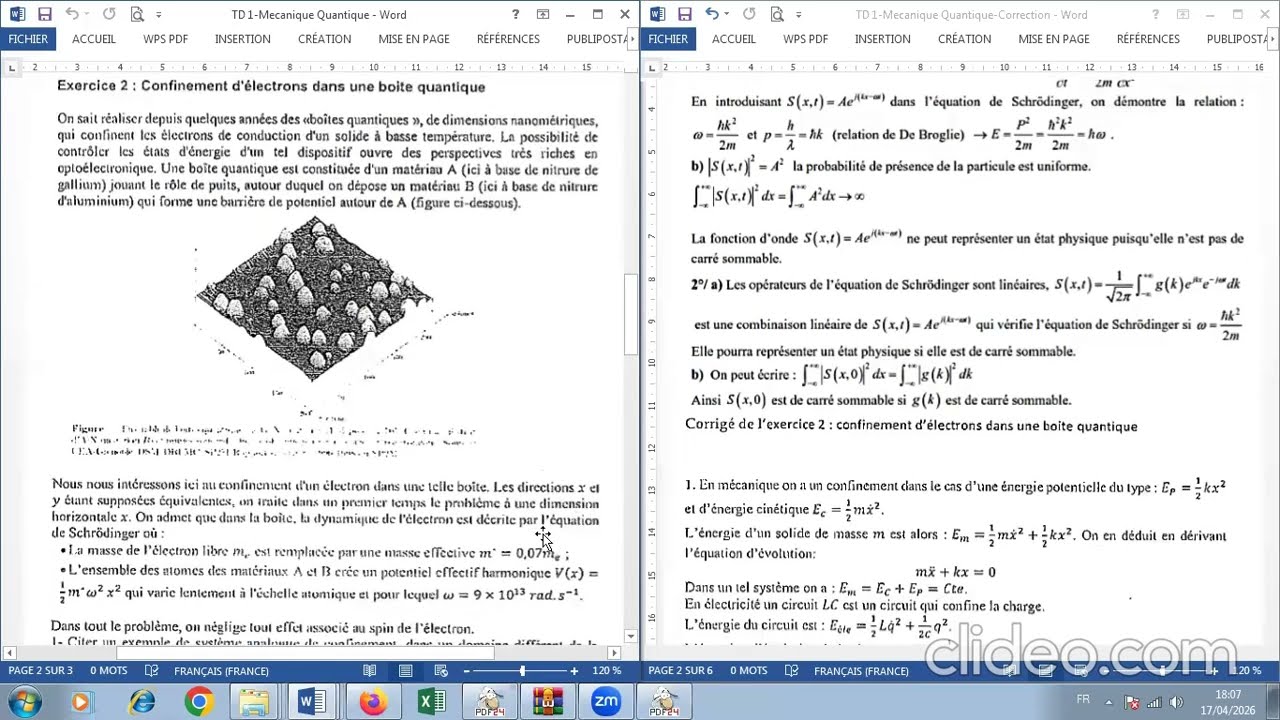Open CRÉATION tab in left window

324,39
